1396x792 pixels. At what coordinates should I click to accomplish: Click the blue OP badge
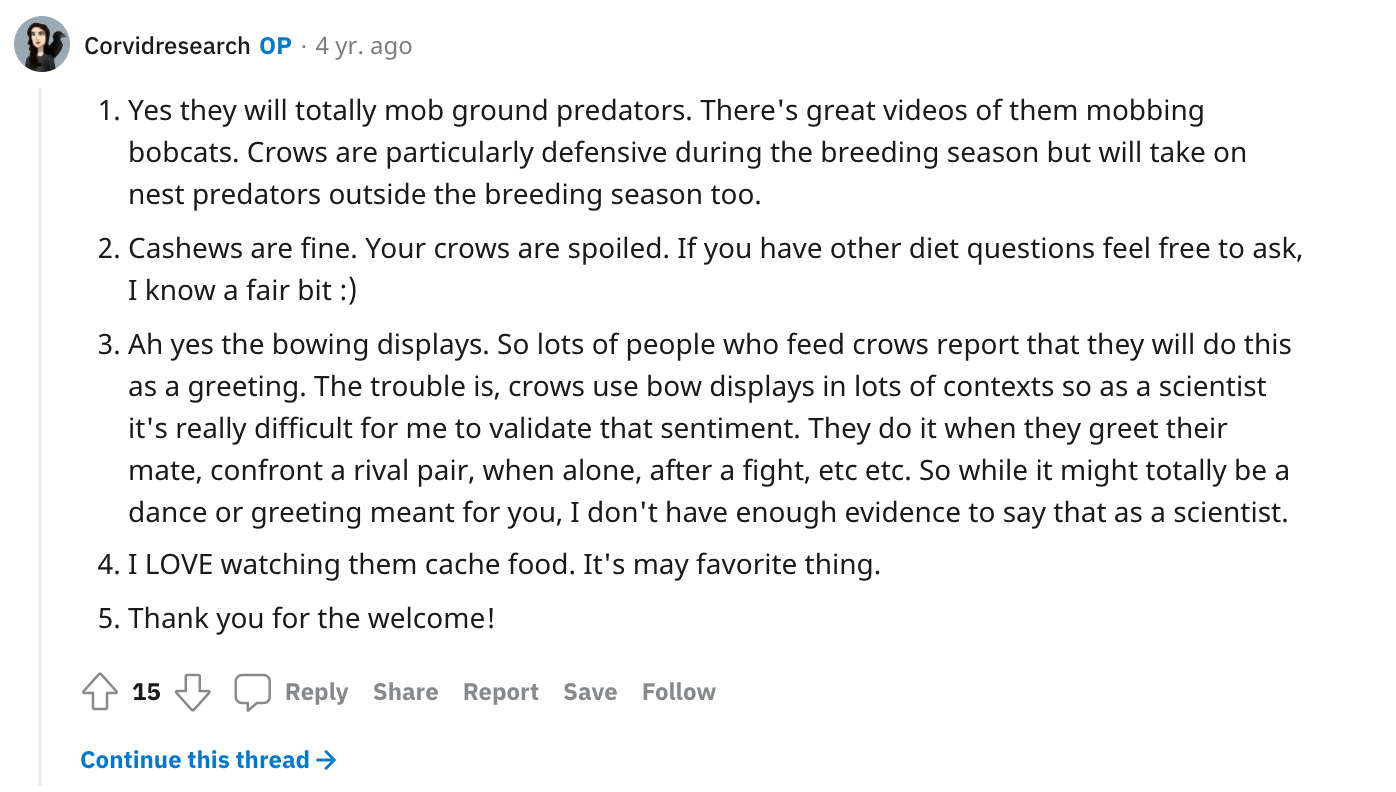tap(275, 46)
